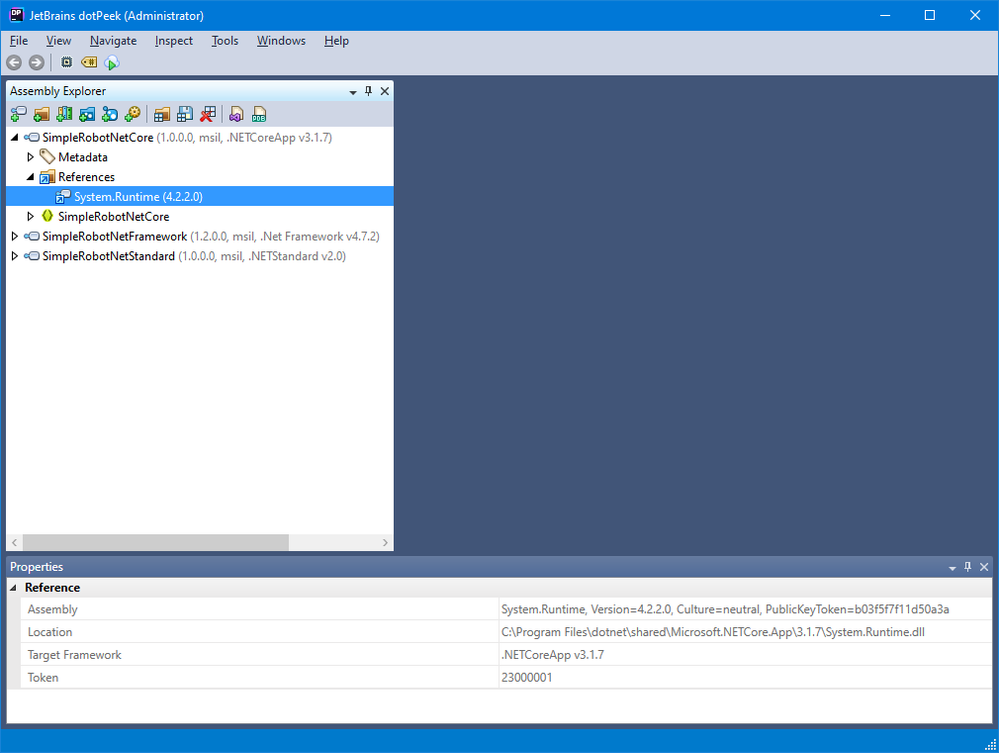Click the Location path value System.Runtime.dll
This screenshot has width=999, height=753.
coord(713,632)
